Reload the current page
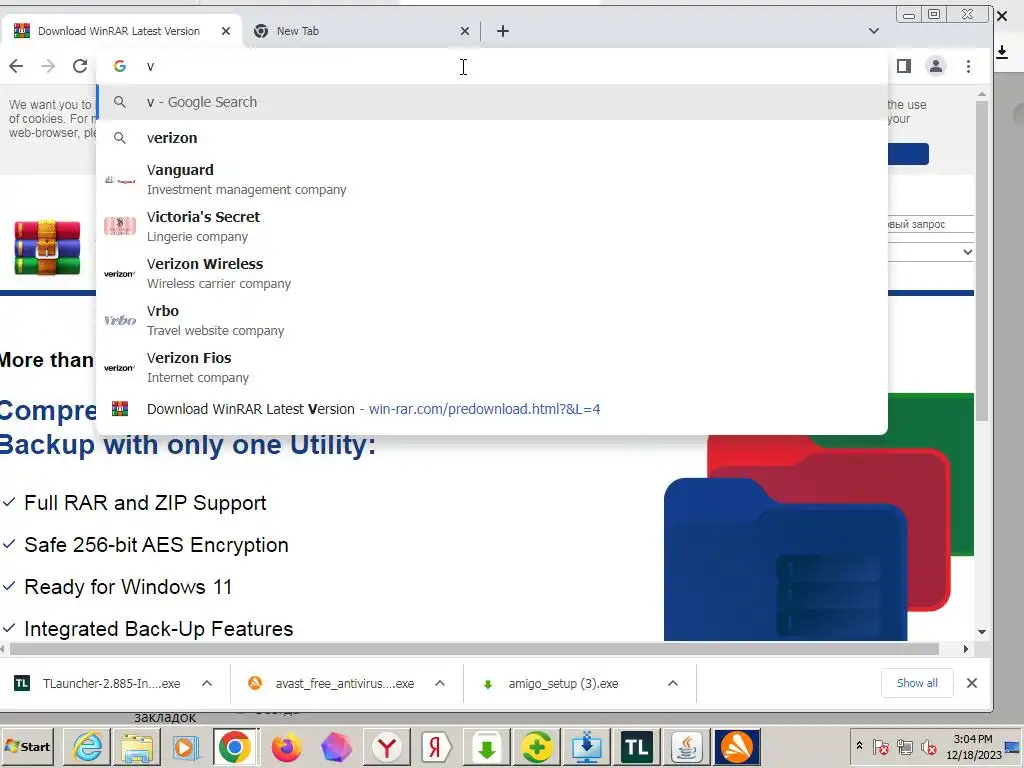This screenshot has height=768, width=1024. [80, 66]
